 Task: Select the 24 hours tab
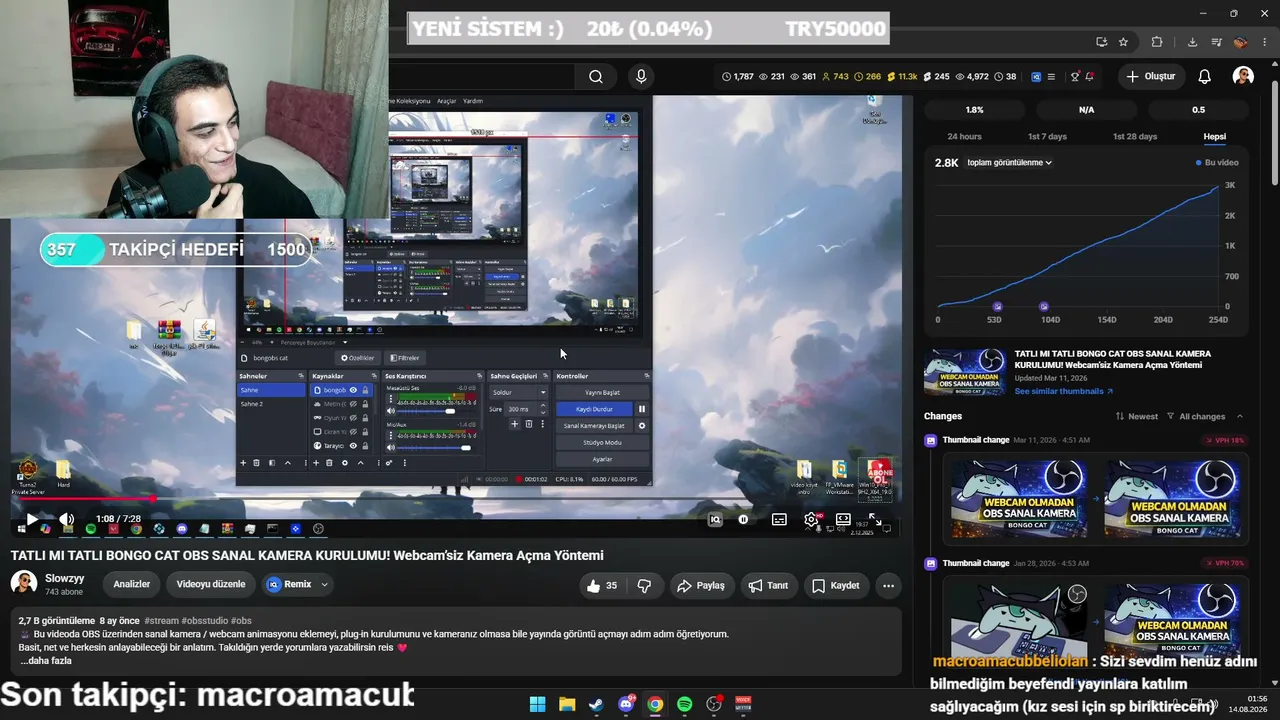(x=964, y=137)
